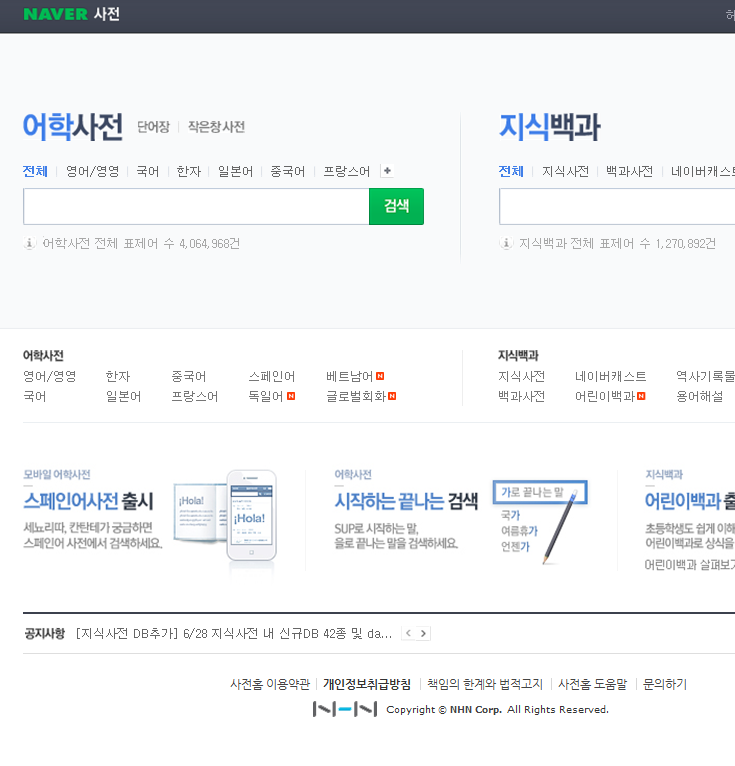The width and height of the screenshot is (735, 766).
Task: Open 영어/영영 in lower 어학사전 list
Action: (x=50, y=377)
